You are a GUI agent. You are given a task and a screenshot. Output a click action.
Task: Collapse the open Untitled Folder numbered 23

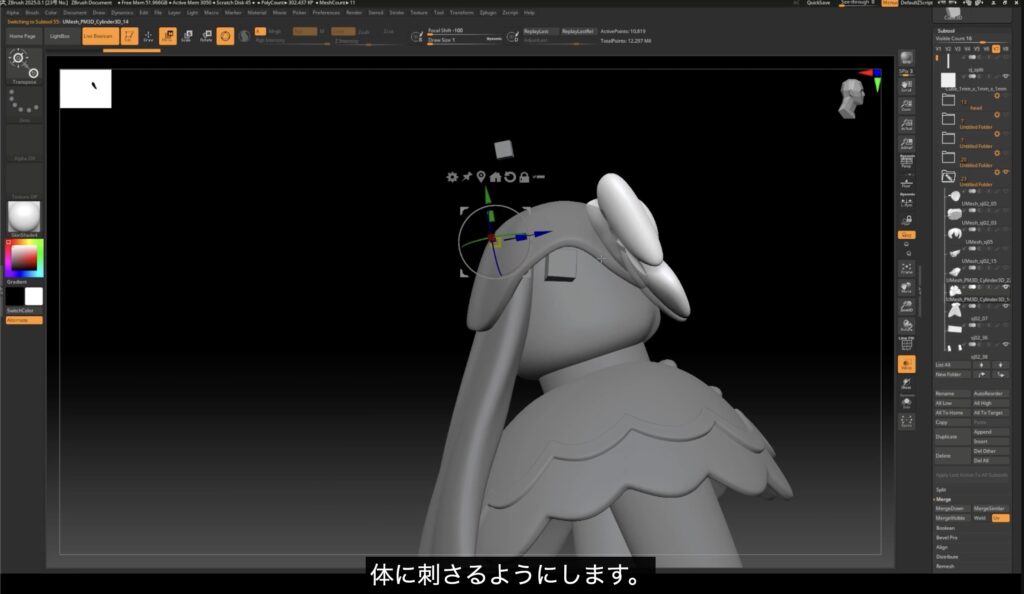948,176
